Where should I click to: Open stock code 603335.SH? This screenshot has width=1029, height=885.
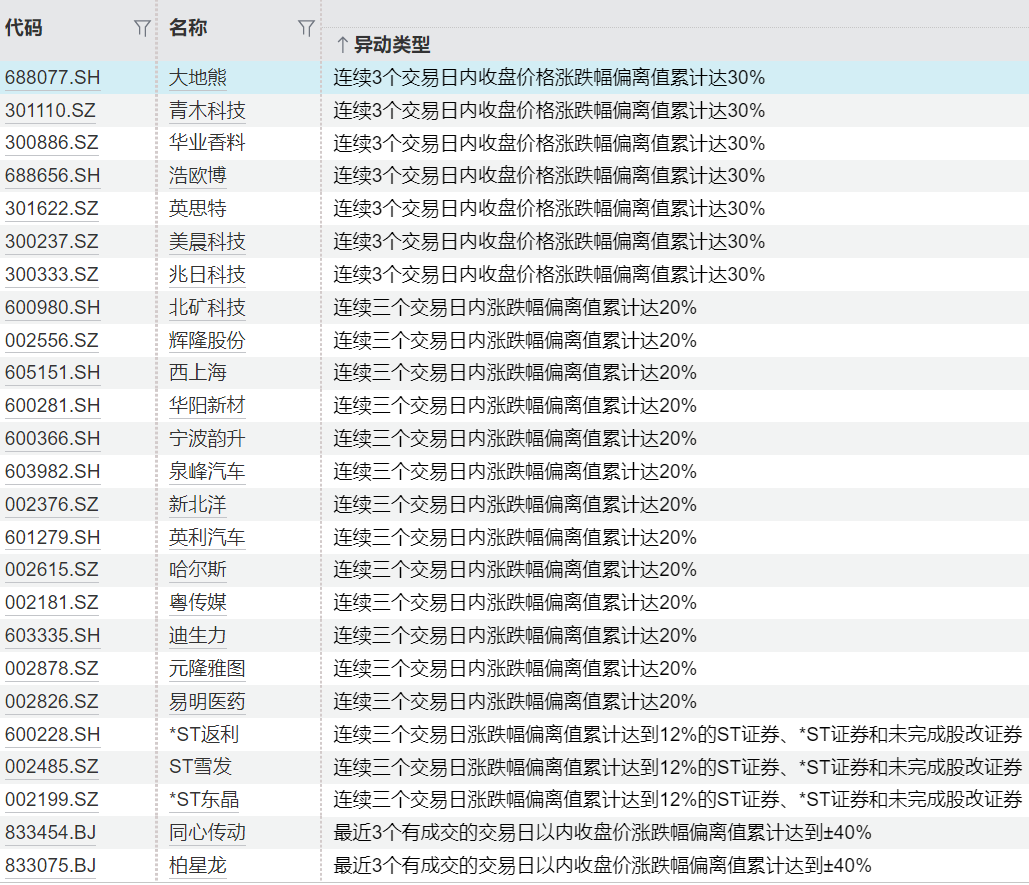pos(52,636)
